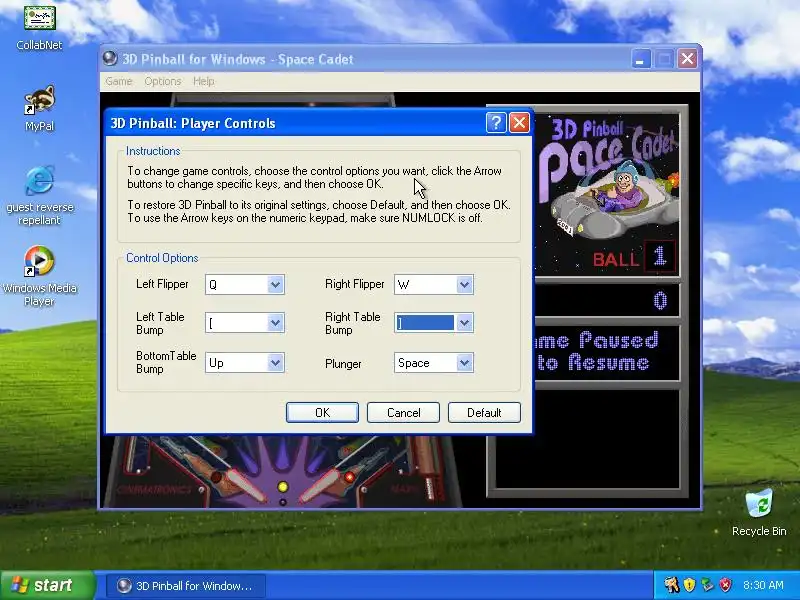The height and width of the screenshot is (600, 800).
Task: Select the Windows Media Player shortcut
Action: tap(39, 276)
